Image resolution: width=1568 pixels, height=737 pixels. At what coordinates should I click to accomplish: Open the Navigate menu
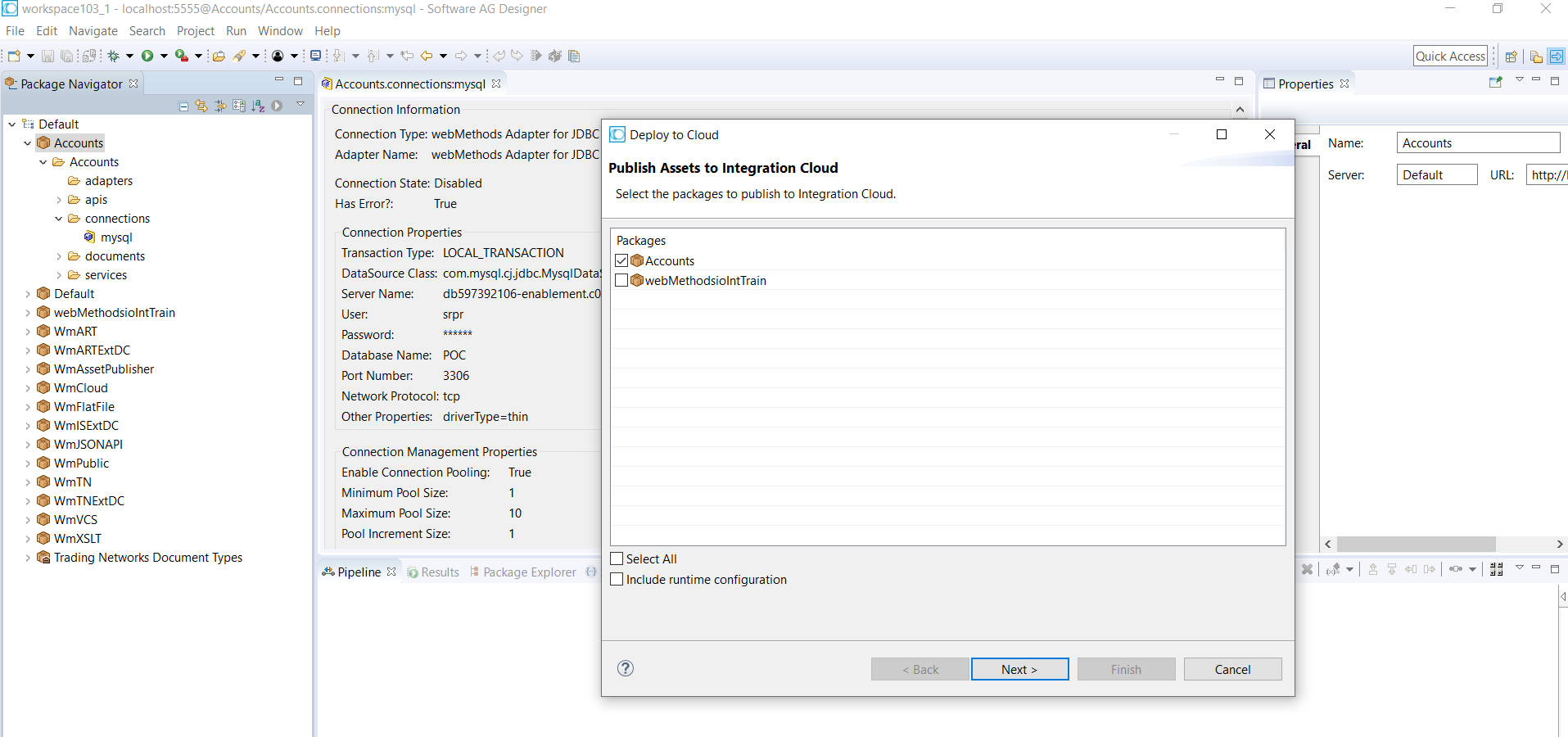coord(93,31)
